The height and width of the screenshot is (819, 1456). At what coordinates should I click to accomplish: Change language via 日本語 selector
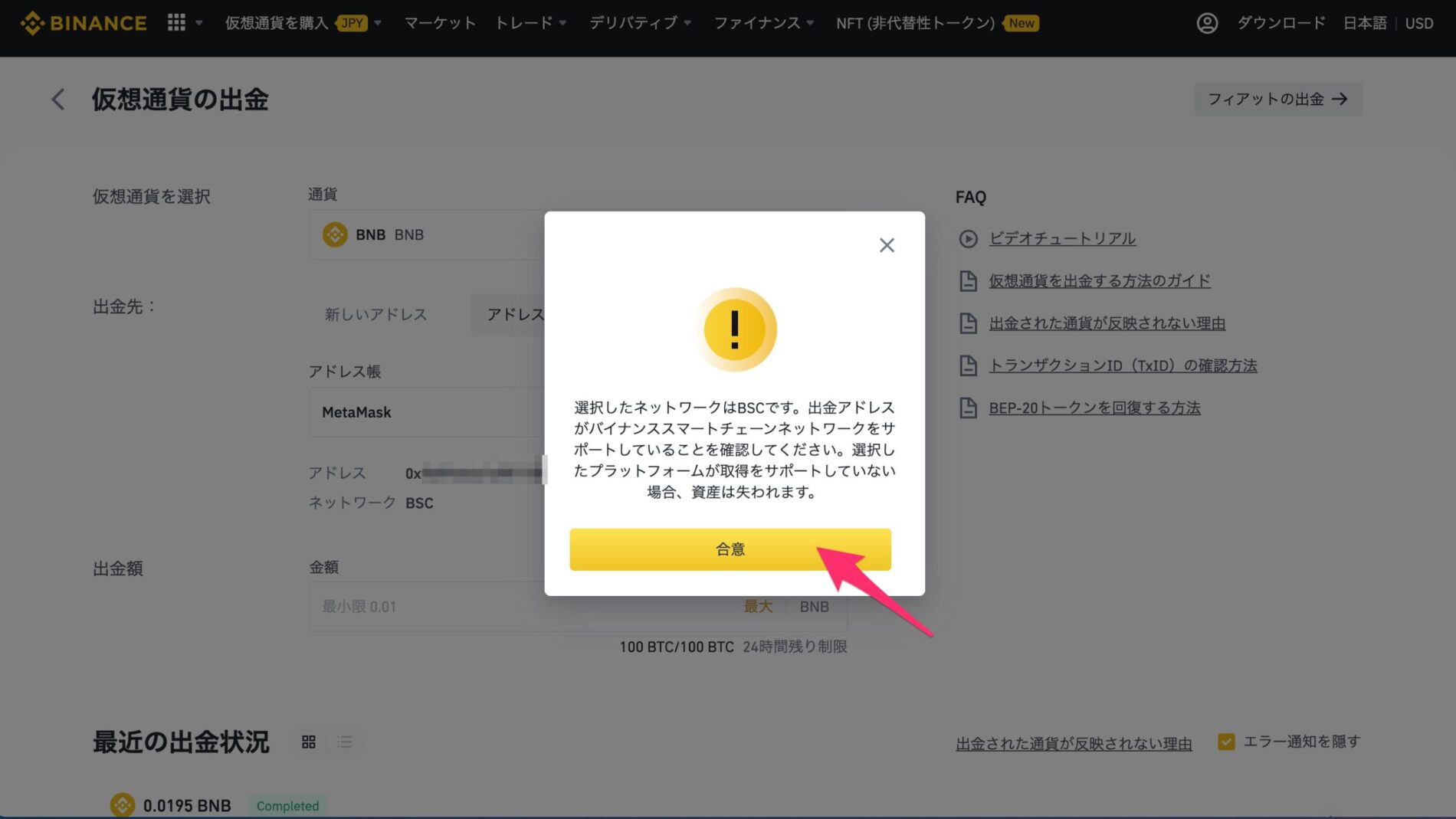coord(1365,23)
